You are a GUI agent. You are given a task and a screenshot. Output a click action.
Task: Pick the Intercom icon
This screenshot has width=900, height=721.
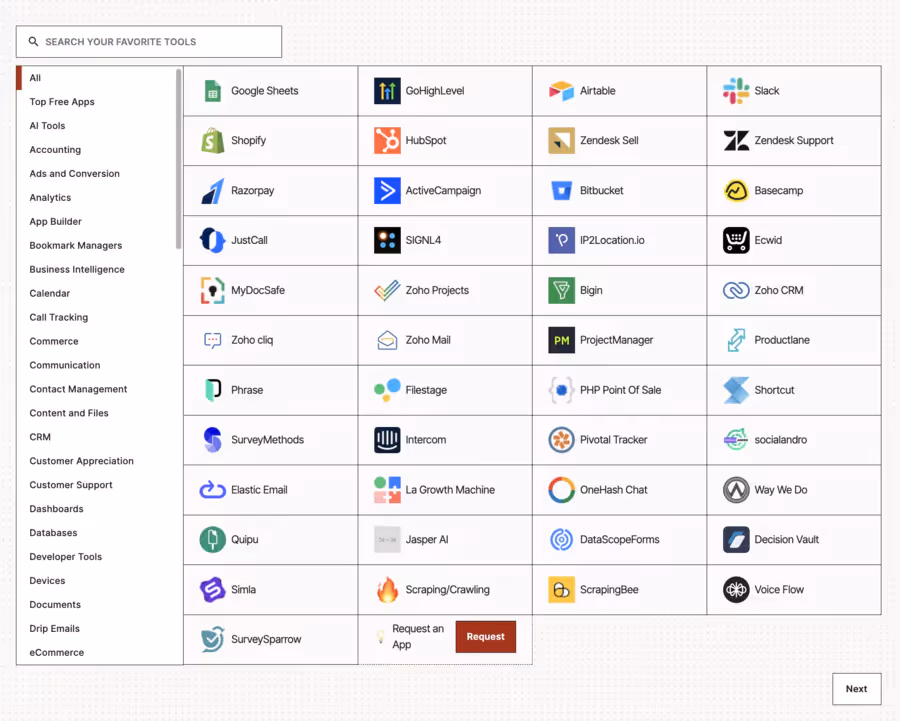[387, 440]
